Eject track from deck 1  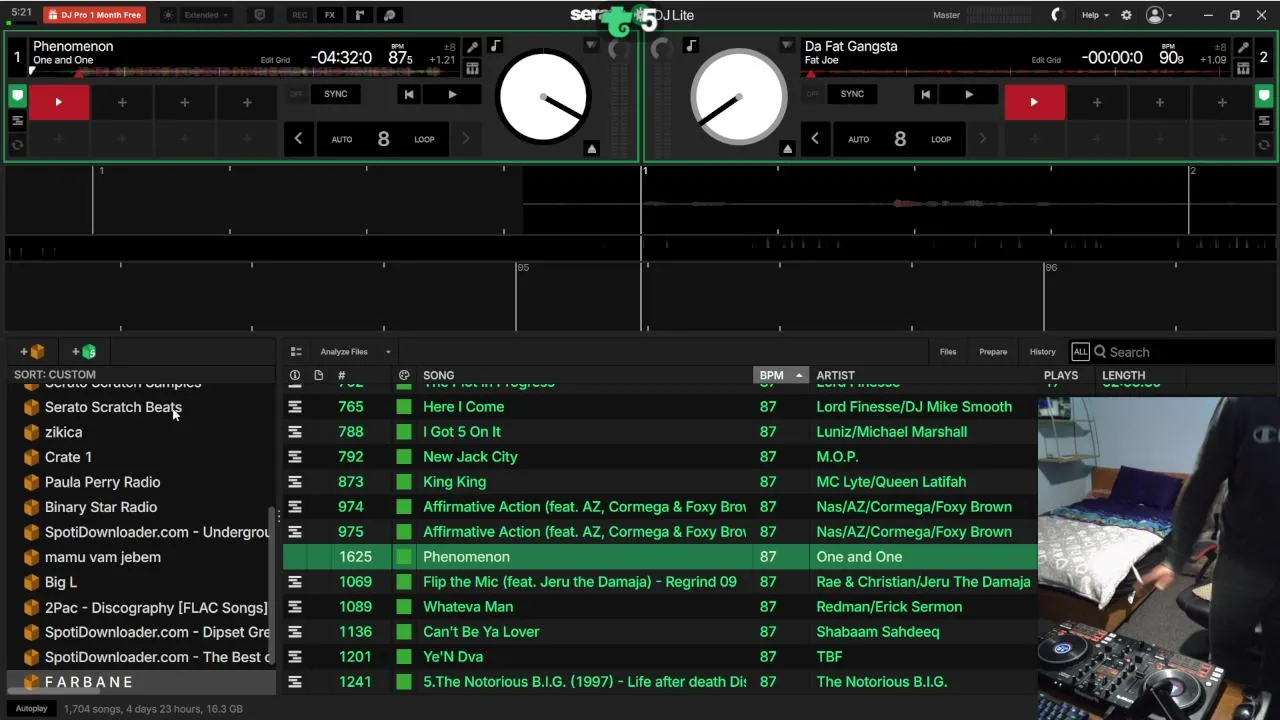pos(592,148)
